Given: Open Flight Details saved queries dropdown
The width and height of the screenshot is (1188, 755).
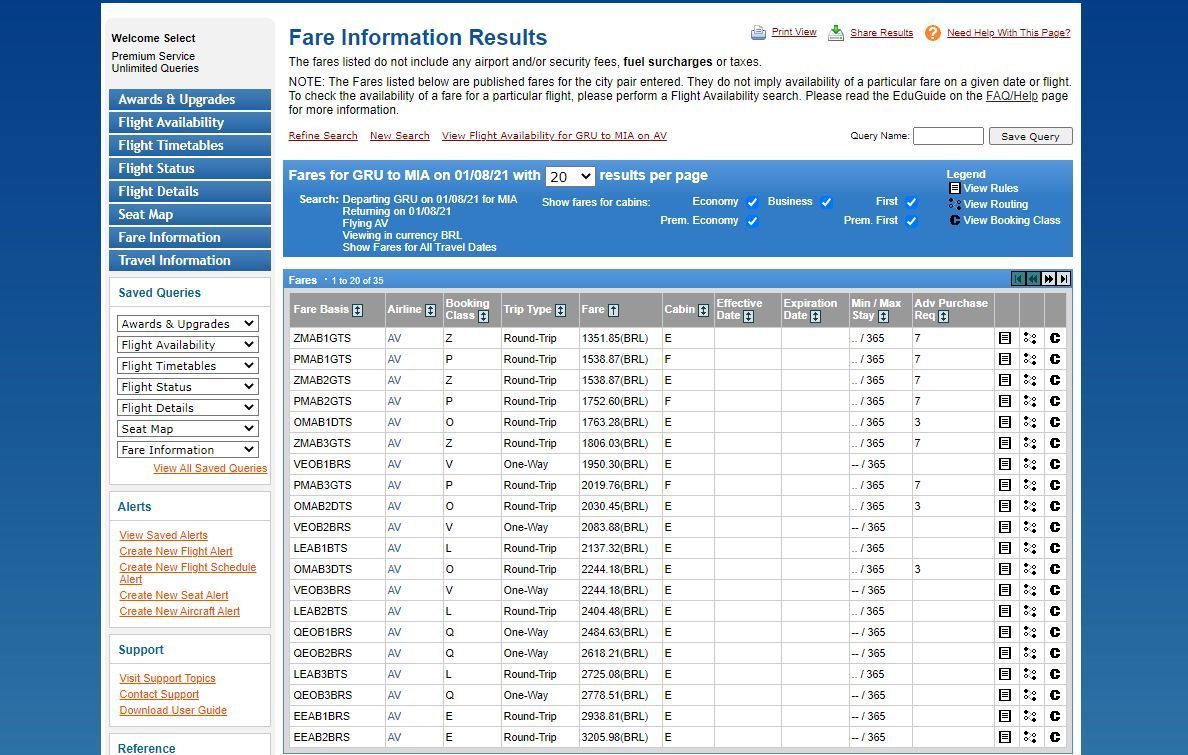Looking at the screenshot, I should pos(188,408).
